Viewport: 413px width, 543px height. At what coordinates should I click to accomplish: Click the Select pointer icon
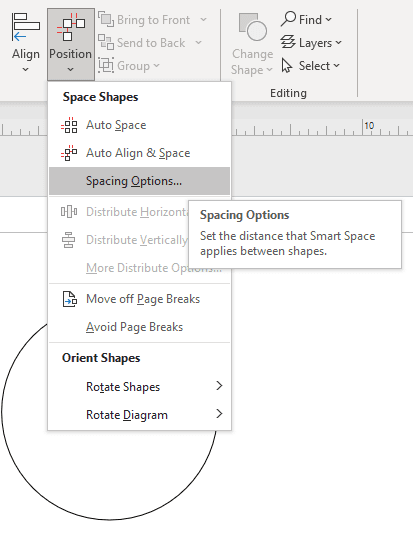(x=287, y=65)
